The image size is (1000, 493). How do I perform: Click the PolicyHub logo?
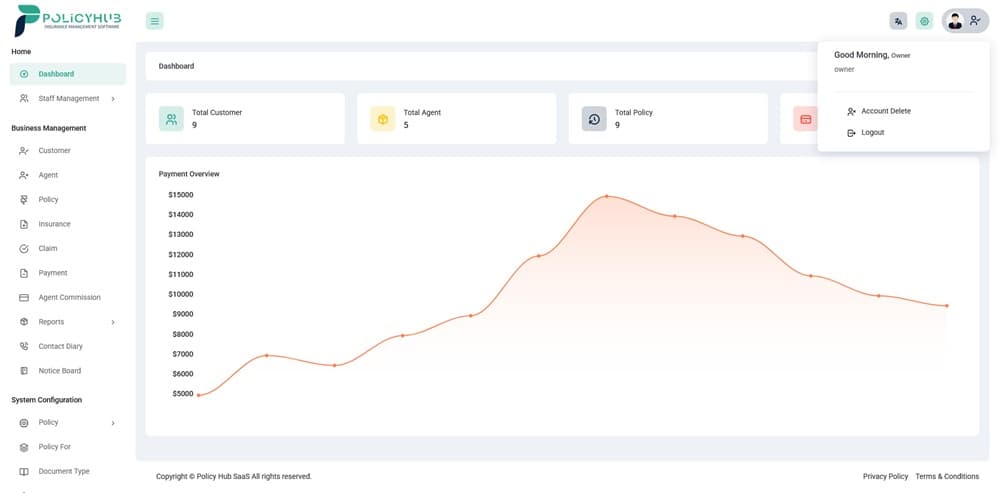pyautogui.click(x=68, y=20)
